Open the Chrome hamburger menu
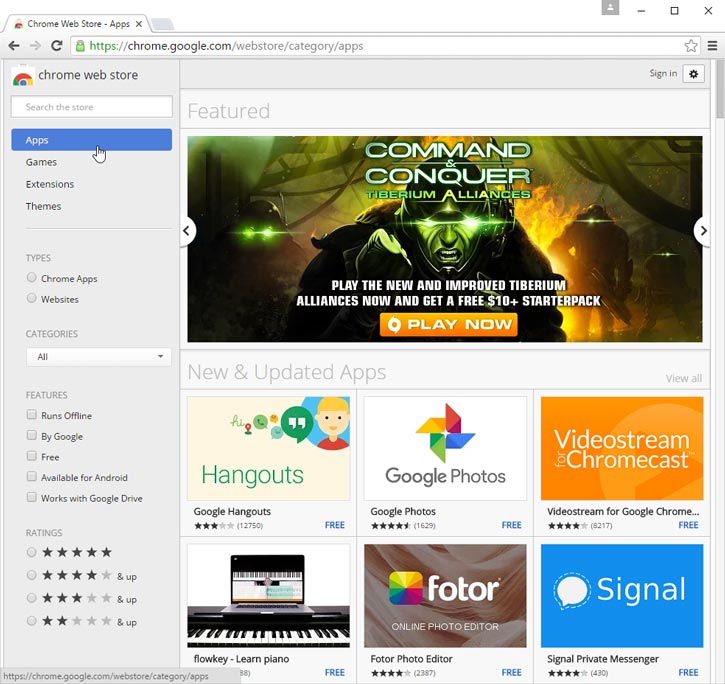Screen dimensions: 725x684 [x=712, y=46]
